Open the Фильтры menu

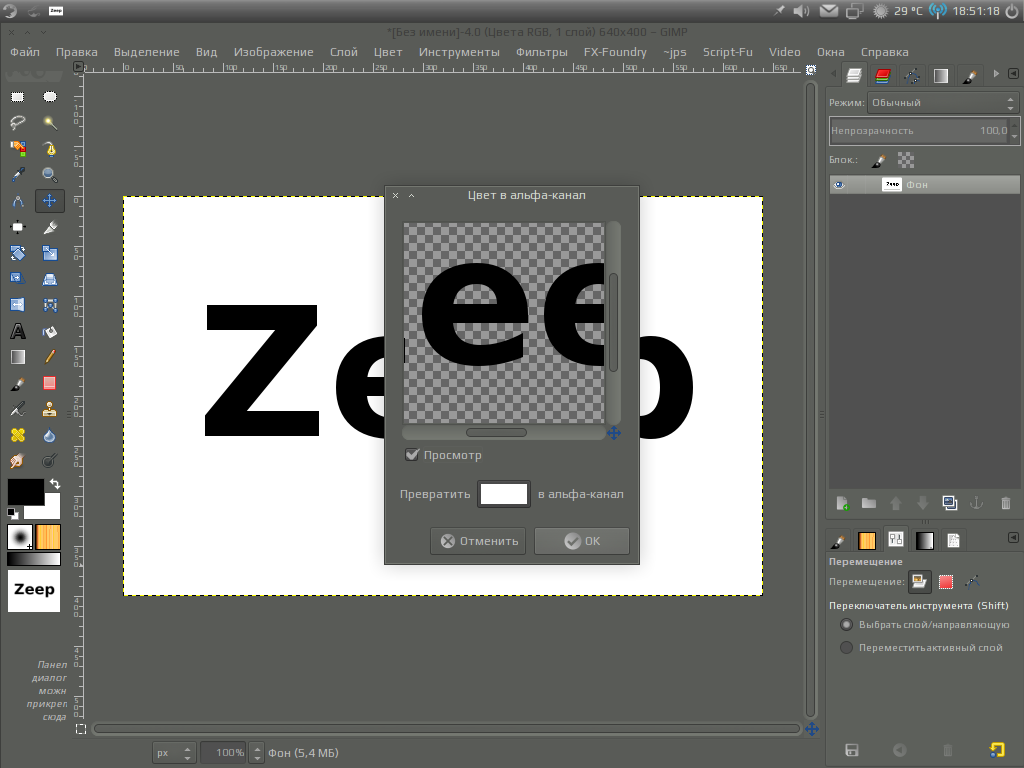(541, 52)
